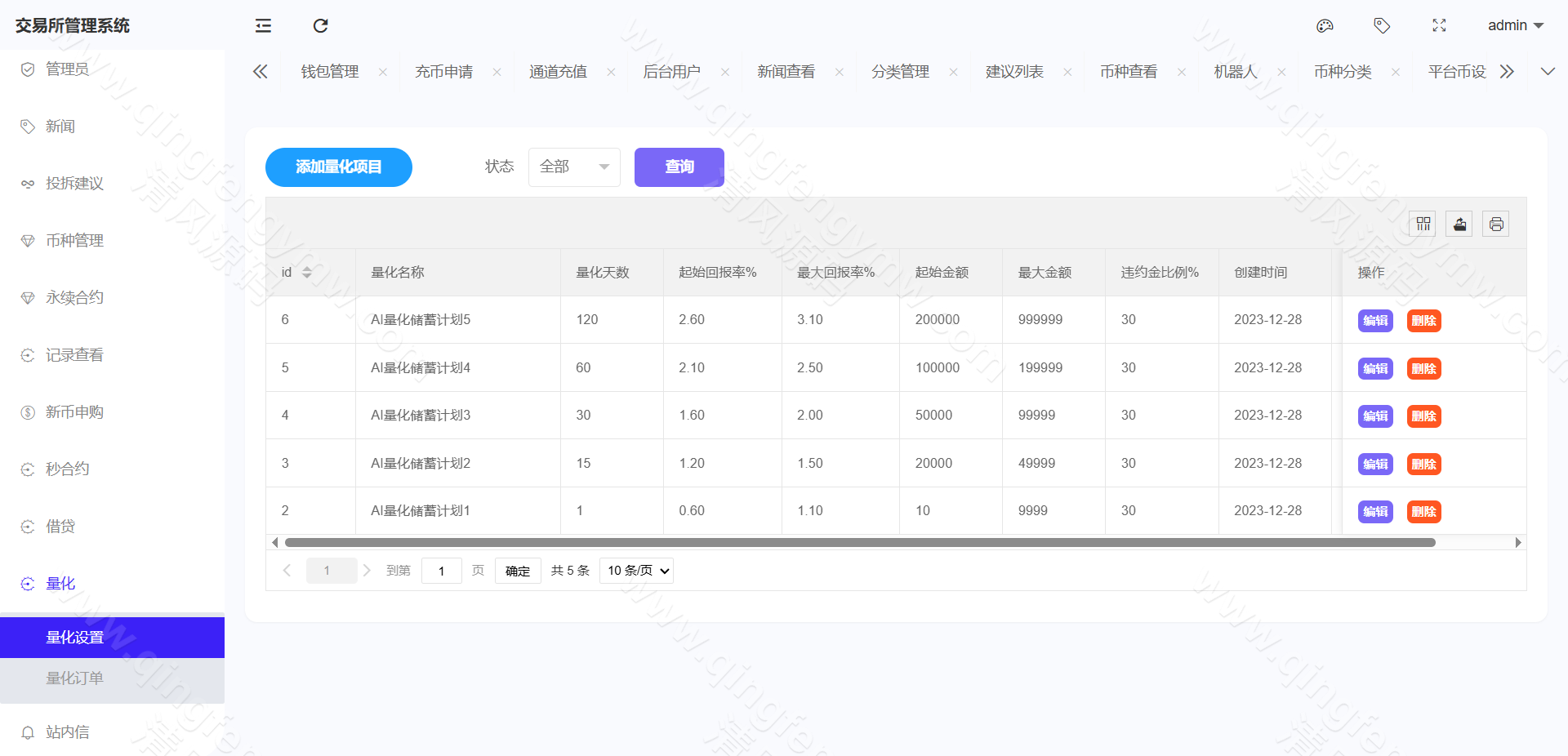Open the theme palette settings icon
Viewport: 1568px width, 756px height.
coord(1325,25)
